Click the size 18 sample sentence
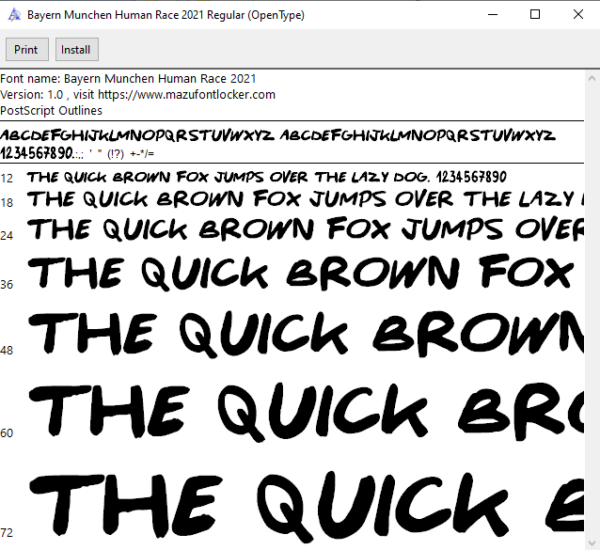The image size is (600, 550). (305, 199)
